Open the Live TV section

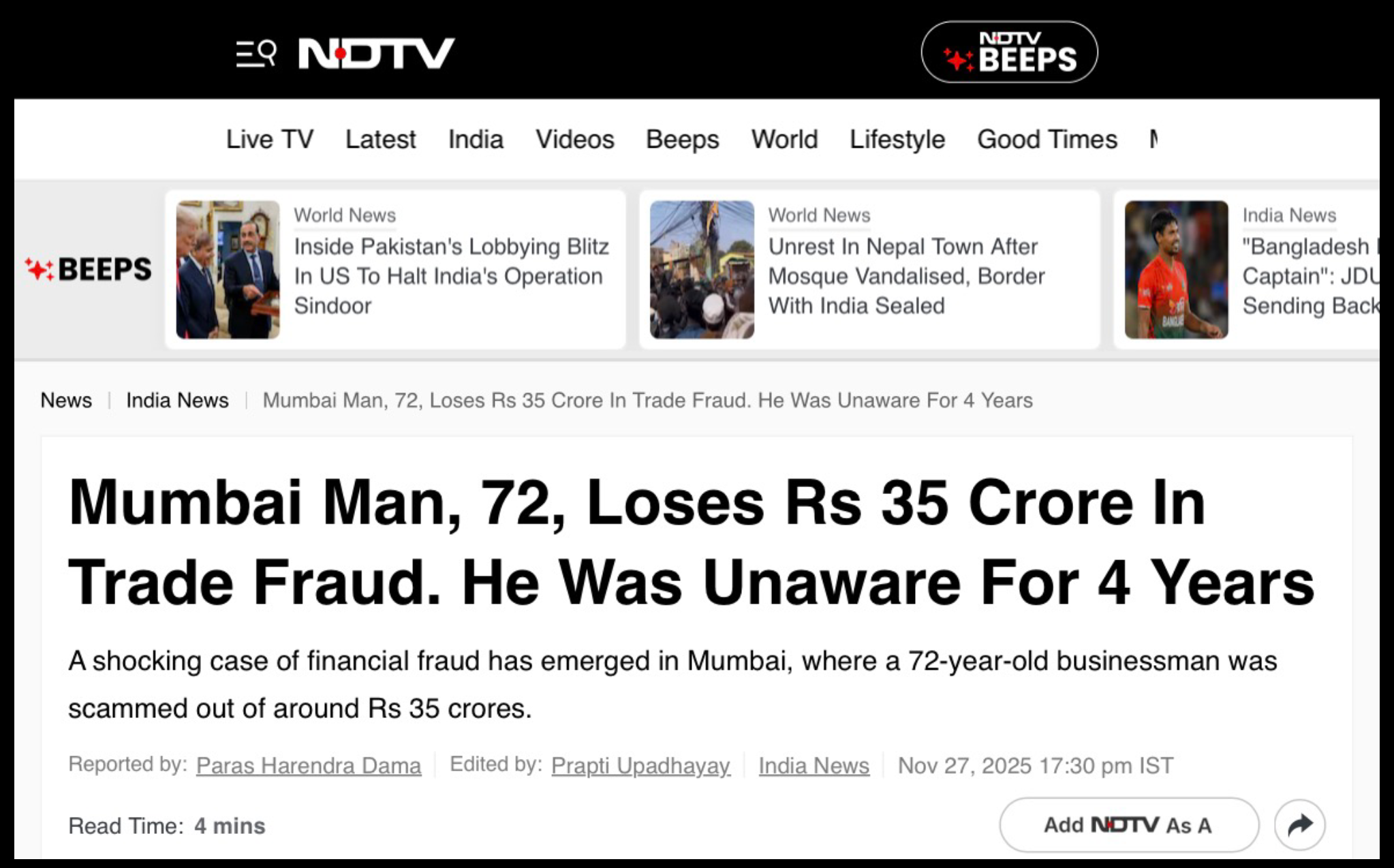pos(270,140)
